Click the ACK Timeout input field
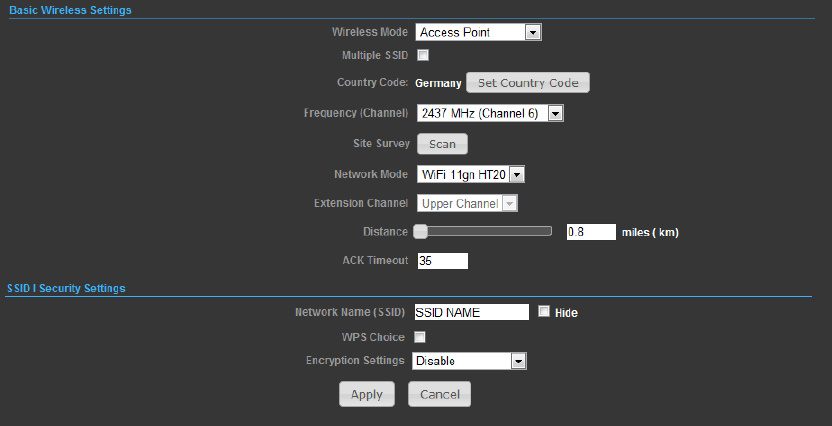 pyautogui.click(x=443, y=260)
